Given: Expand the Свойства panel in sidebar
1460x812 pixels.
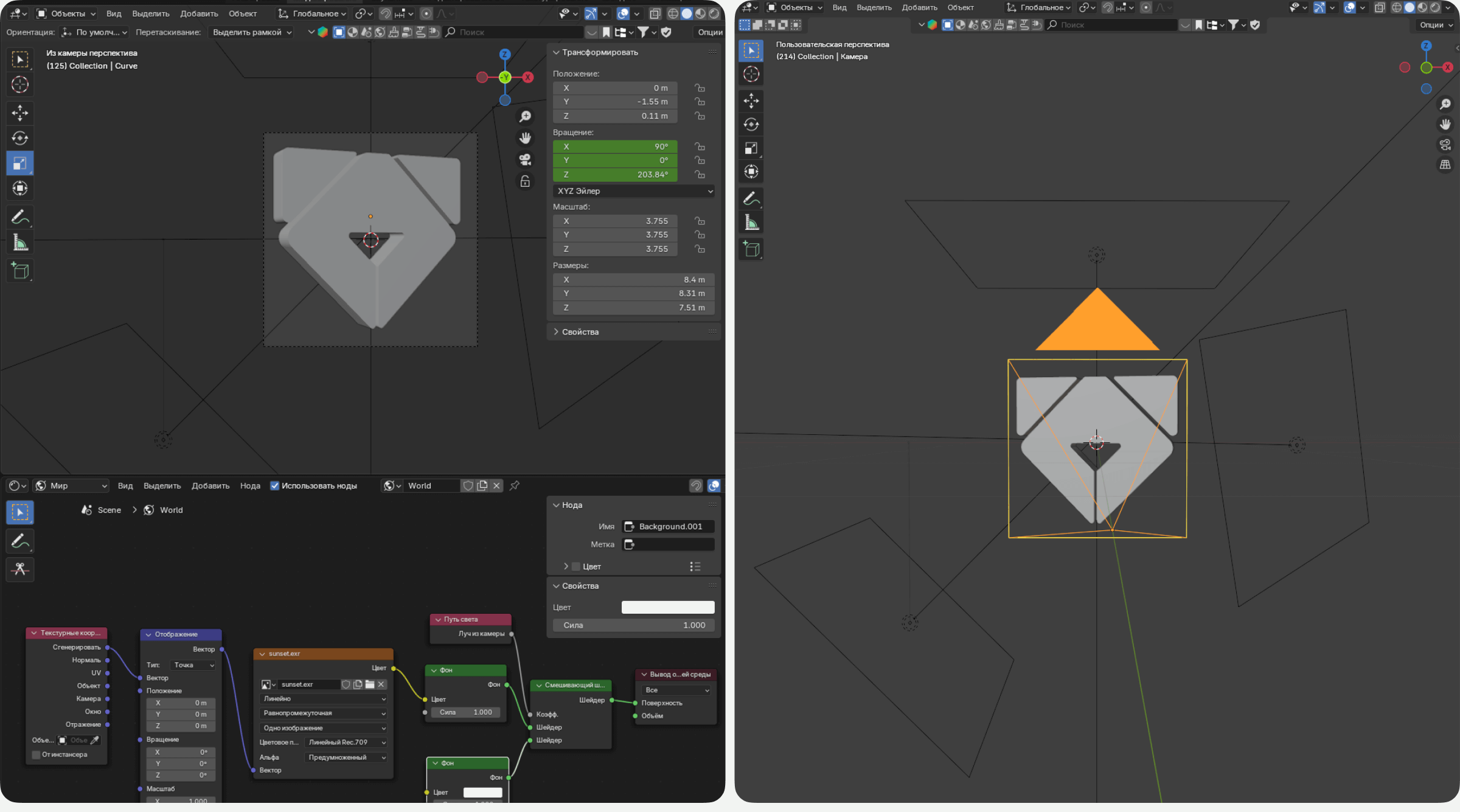Looking at the screenshot, I should (580, 332).
